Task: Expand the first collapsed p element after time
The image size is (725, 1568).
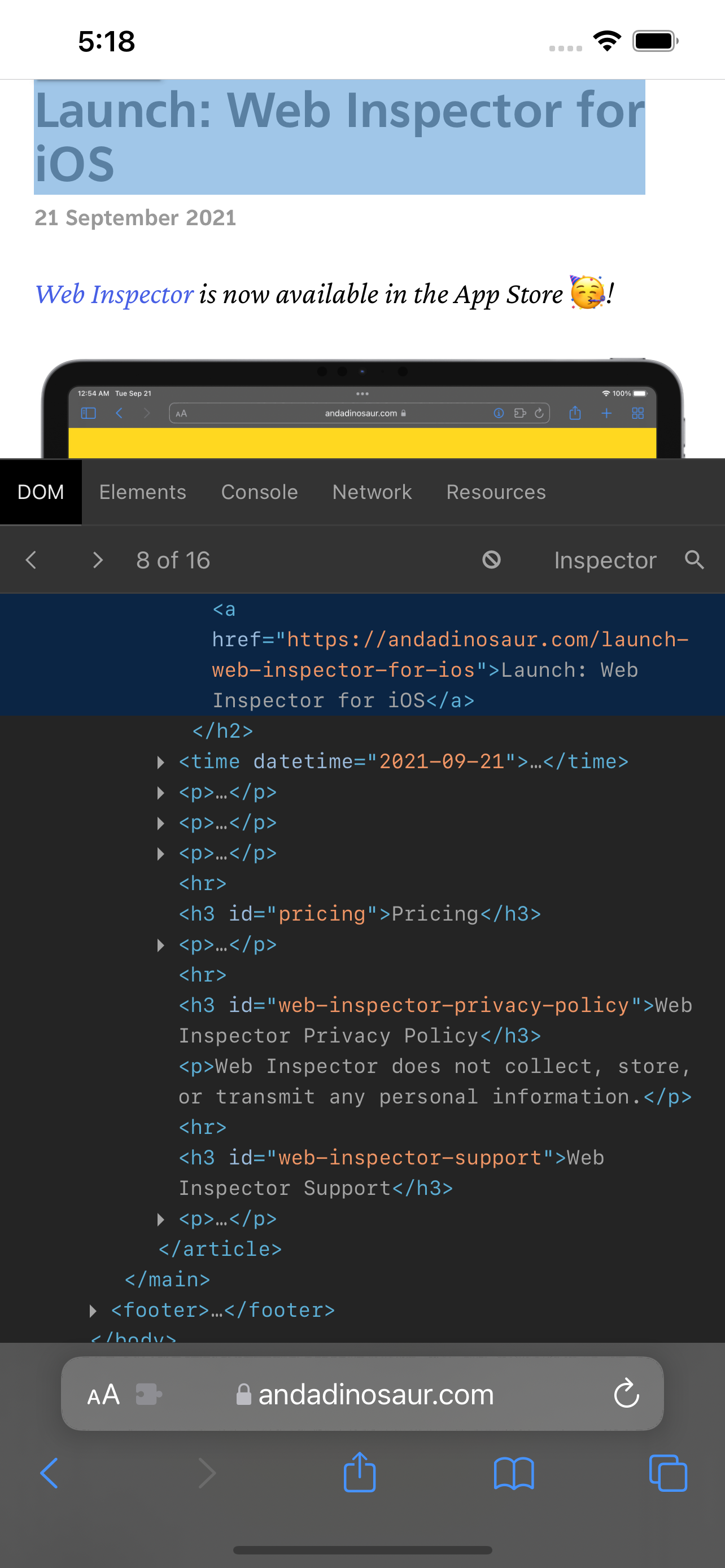Action: coord(161,792)
